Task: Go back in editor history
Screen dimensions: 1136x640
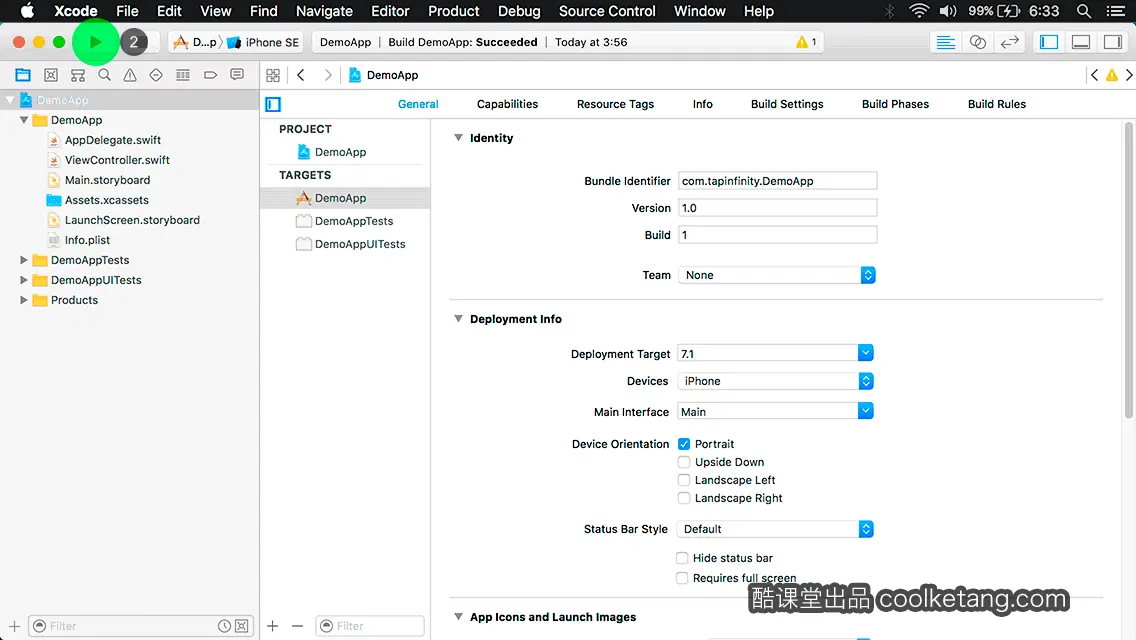Action: [x=301, y=75]
